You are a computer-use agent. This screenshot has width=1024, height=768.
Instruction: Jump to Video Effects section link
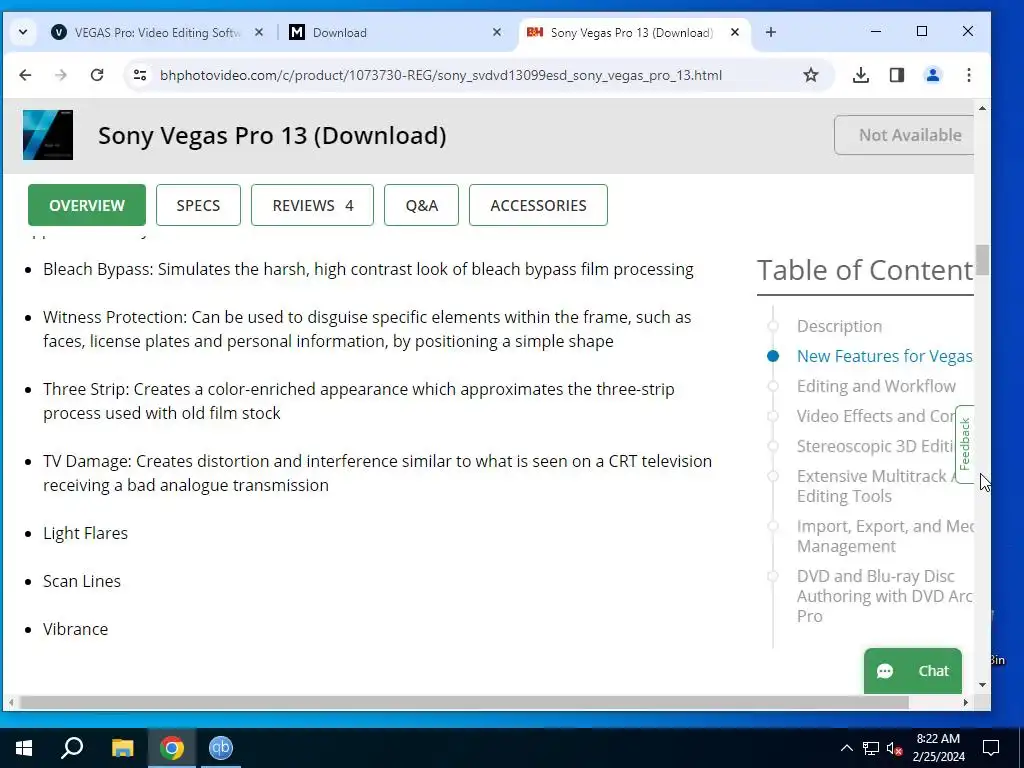pos(875,416)
